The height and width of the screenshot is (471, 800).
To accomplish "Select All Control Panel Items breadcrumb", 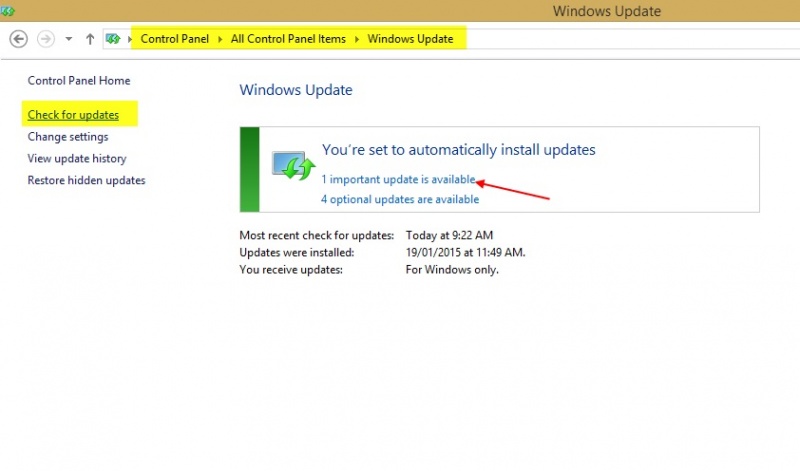I will [288, 39].
